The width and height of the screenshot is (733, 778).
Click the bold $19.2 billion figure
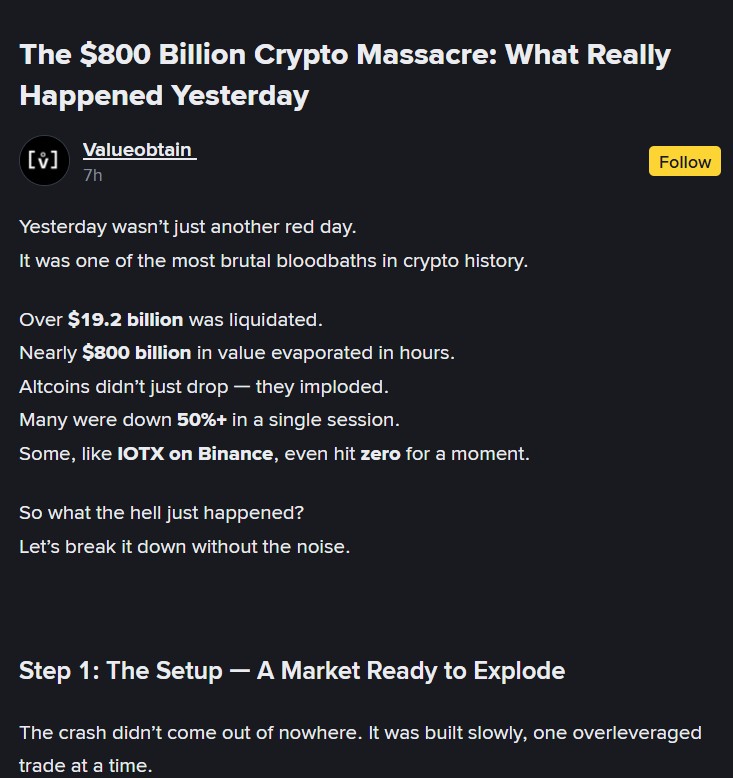[125, 320]
